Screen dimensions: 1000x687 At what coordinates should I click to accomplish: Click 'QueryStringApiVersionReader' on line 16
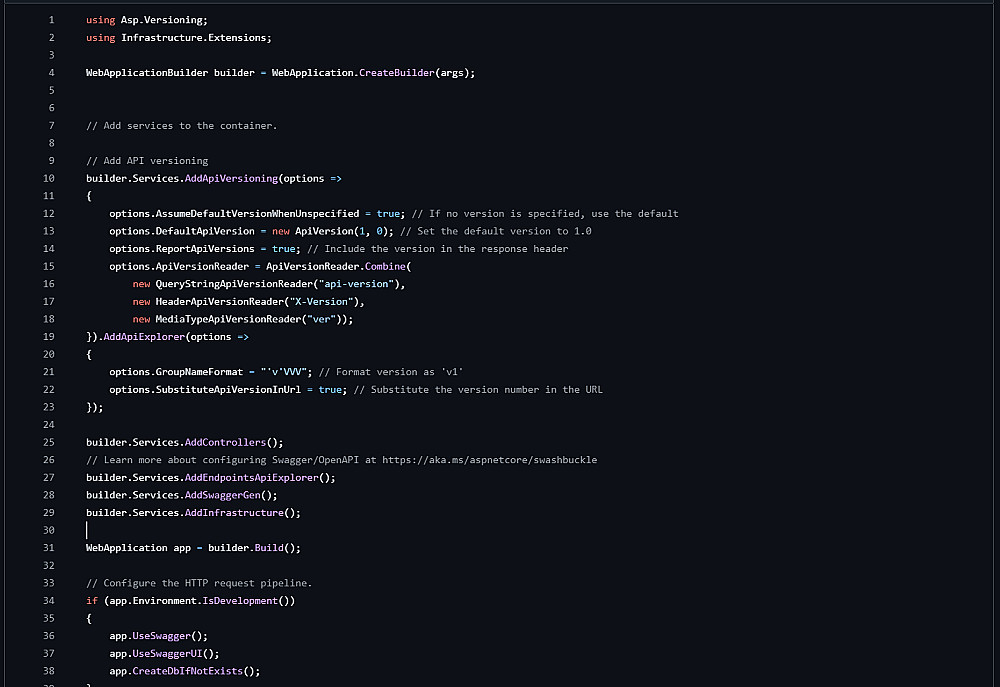(234, 284)
